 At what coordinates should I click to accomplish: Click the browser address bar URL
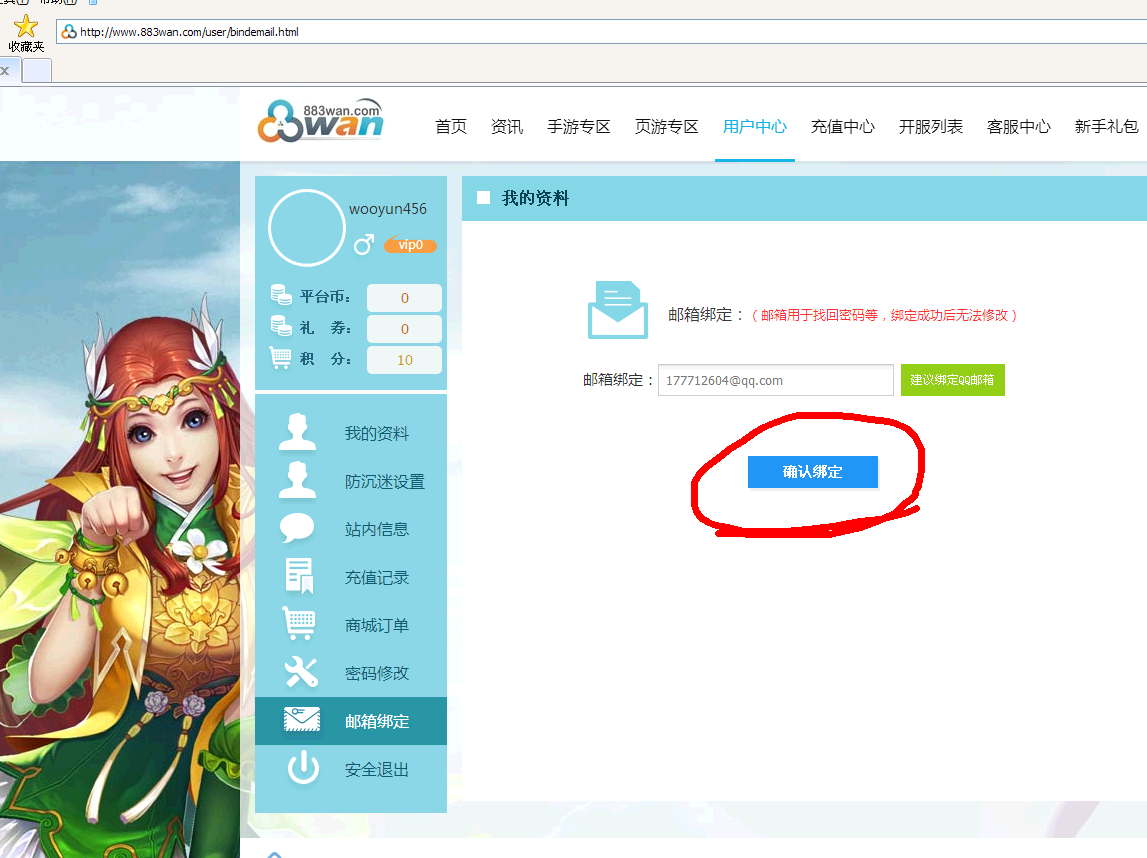click(x=189, y=32)
